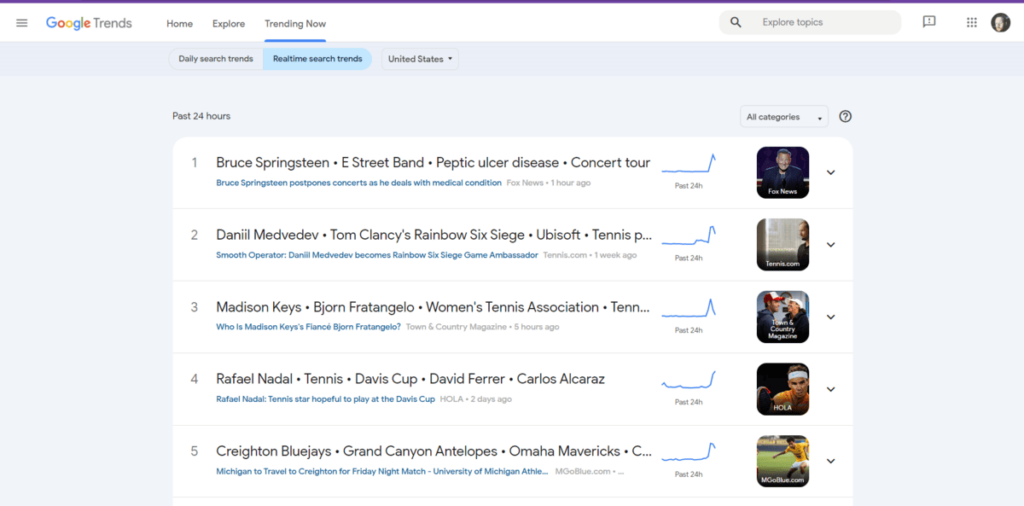This screenshot has height=506, width=1024.
Task: Open the Google apps grid
Action: point(972,22)
